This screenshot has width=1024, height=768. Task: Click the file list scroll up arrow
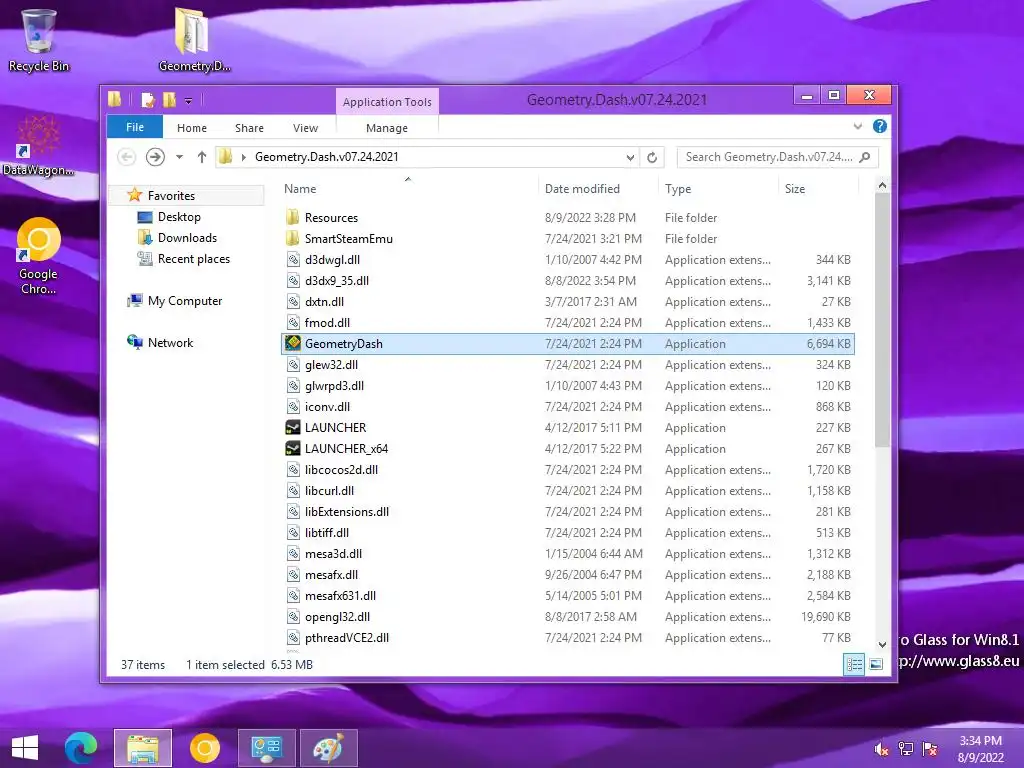point(882,185)
